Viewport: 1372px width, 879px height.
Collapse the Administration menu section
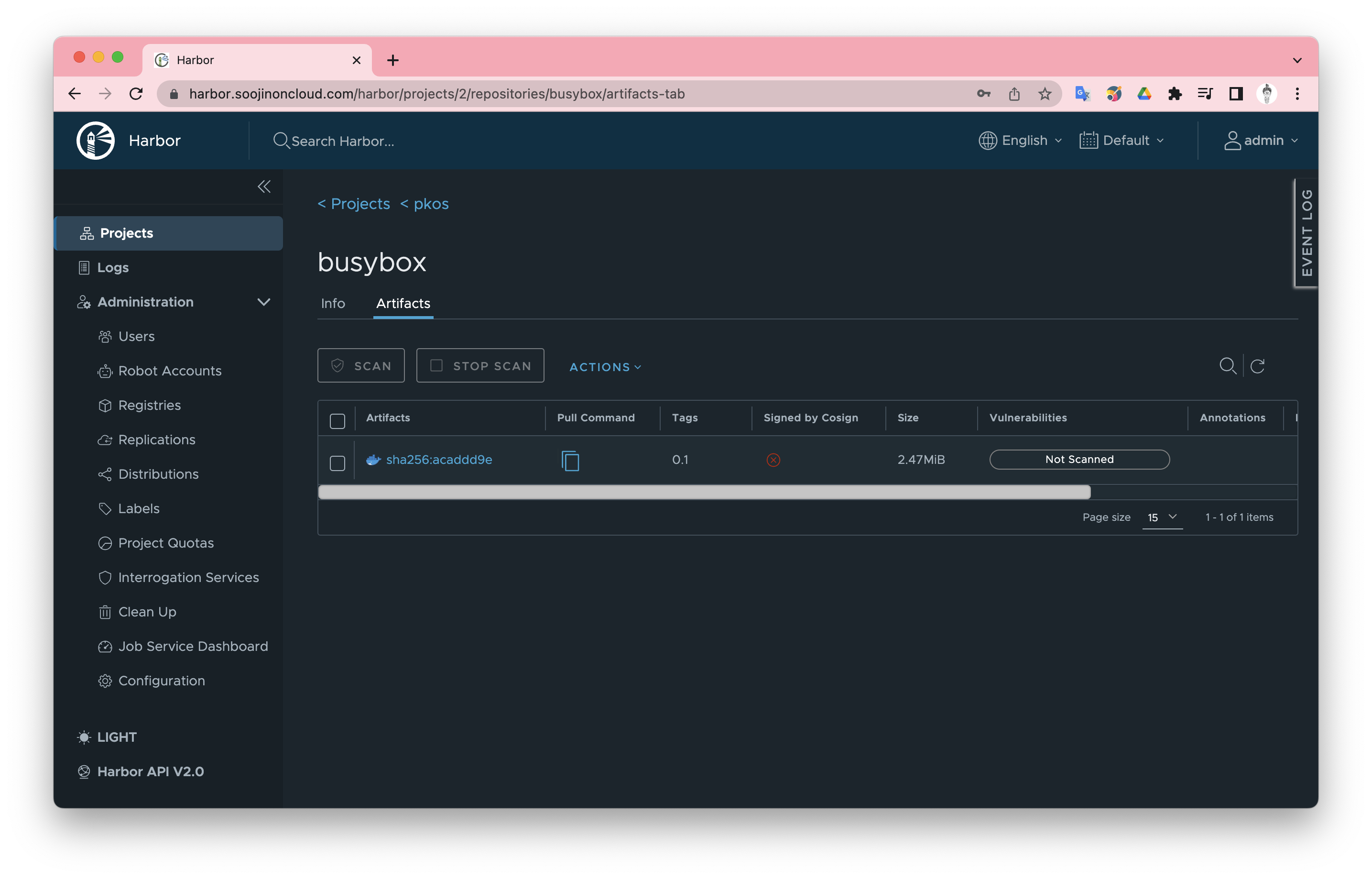pyautogui.click(x=263, y=302)
